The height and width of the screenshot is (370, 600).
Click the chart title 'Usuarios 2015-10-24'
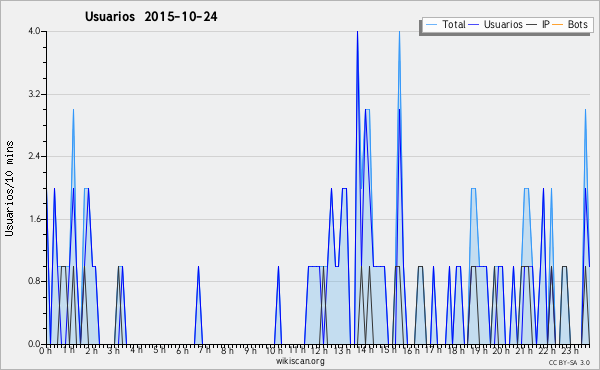pos(151,17)
